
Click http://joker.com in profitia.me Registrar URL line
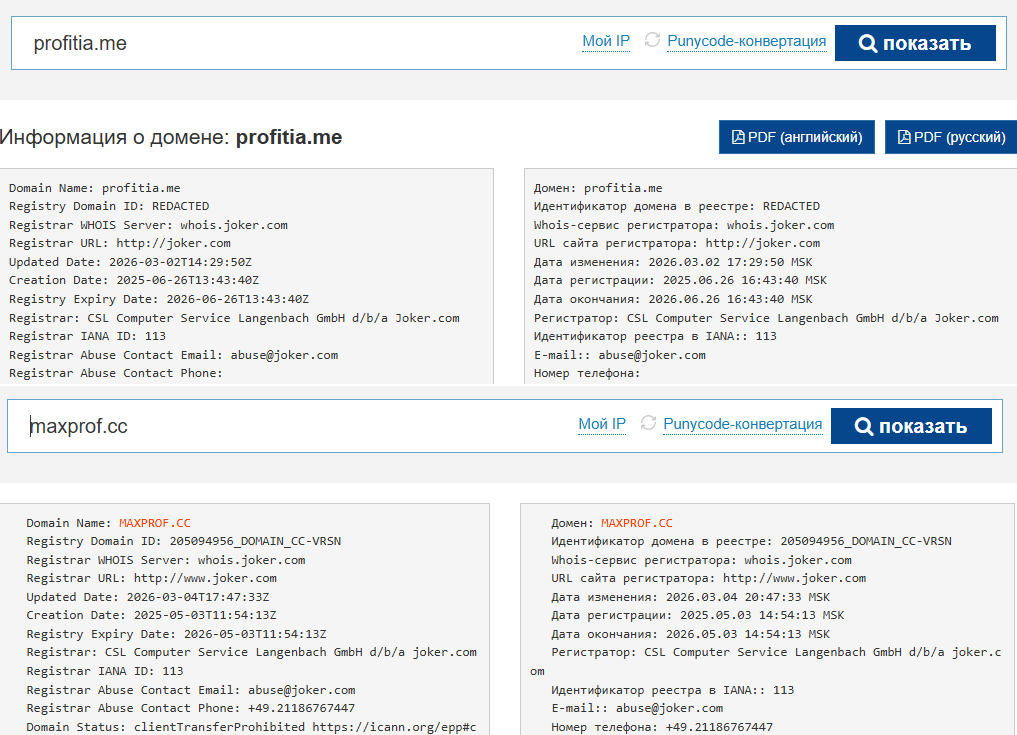pyautogui.click(x=173, y=243)
